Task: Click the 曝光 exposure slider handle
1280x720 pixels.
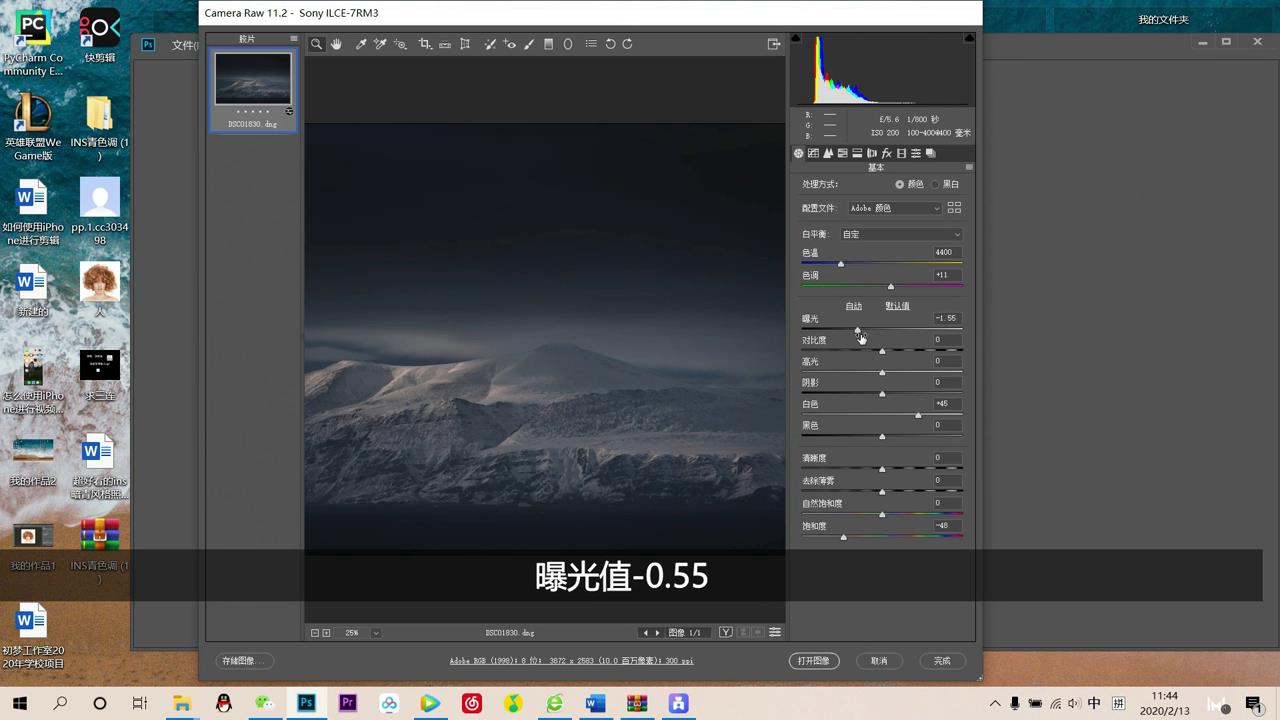Action: point(857,330)
